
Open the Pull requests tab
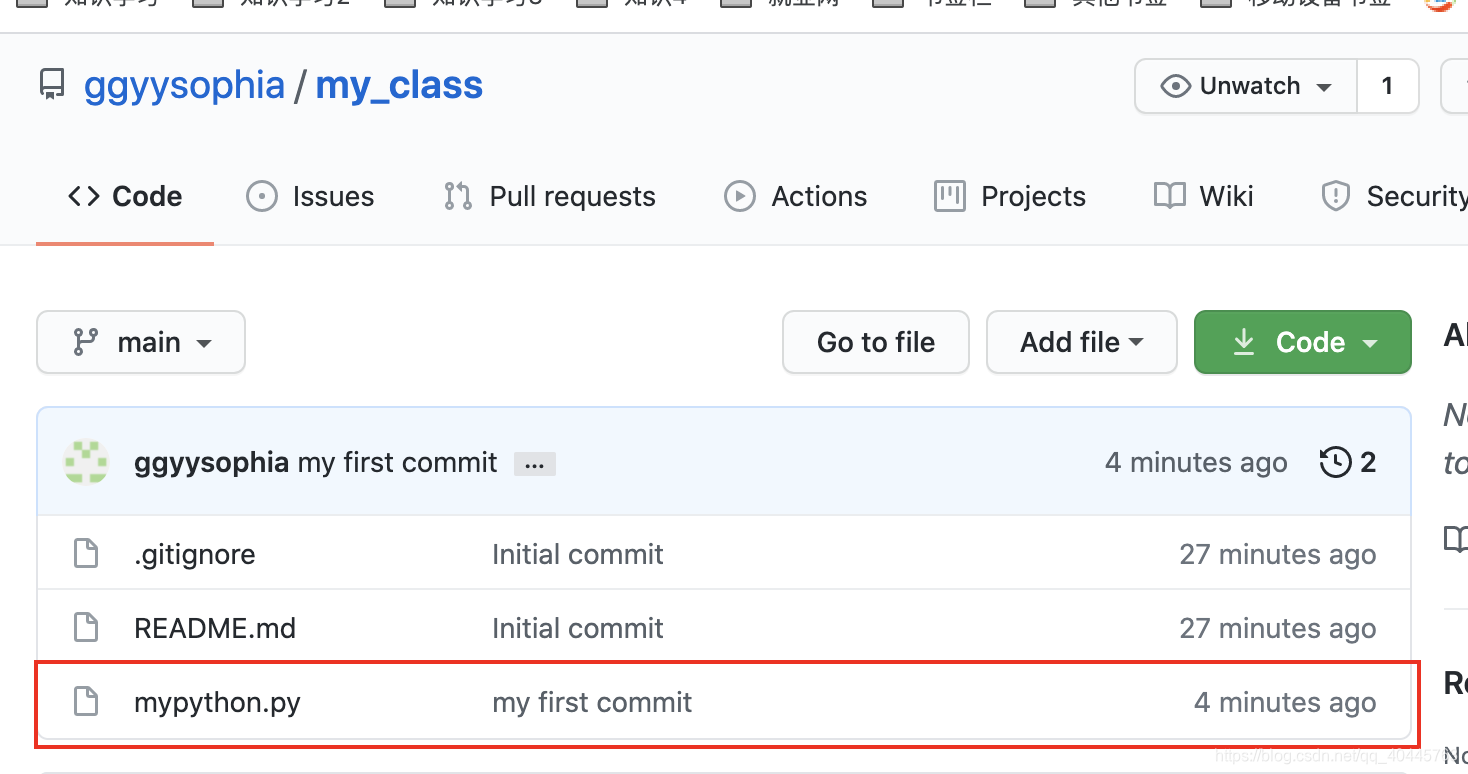550,196
